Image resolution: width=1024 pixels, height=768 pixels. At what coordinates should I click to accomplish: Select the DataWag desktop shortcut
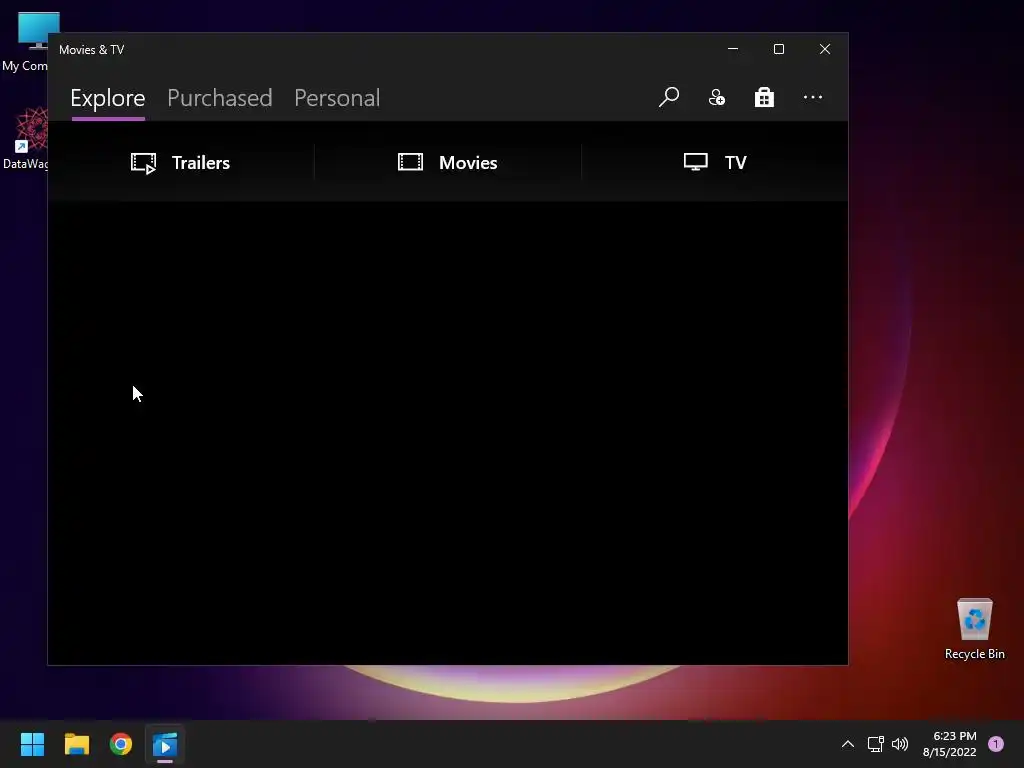[26, 138]
